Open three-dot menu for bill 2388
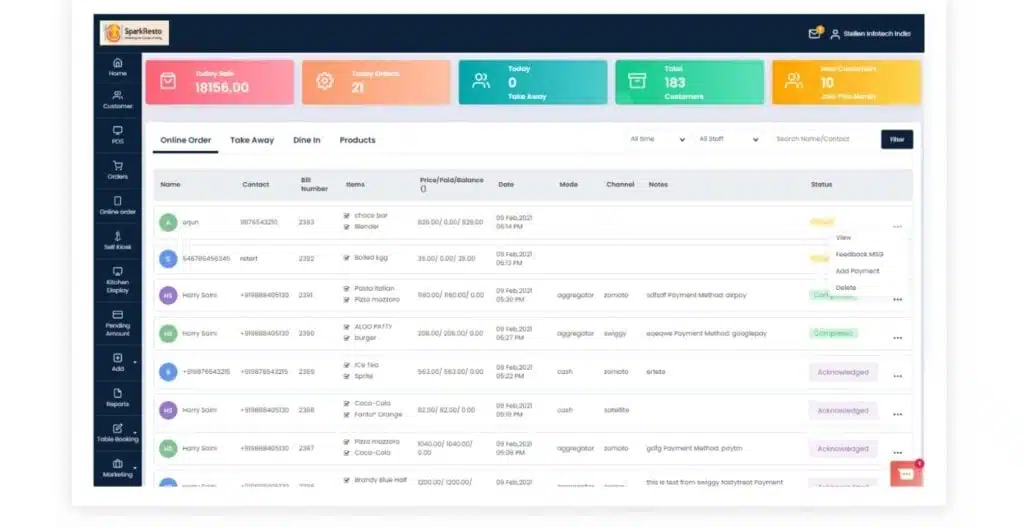The width and height of the screenshot is (1024, 527). point(897,414)
